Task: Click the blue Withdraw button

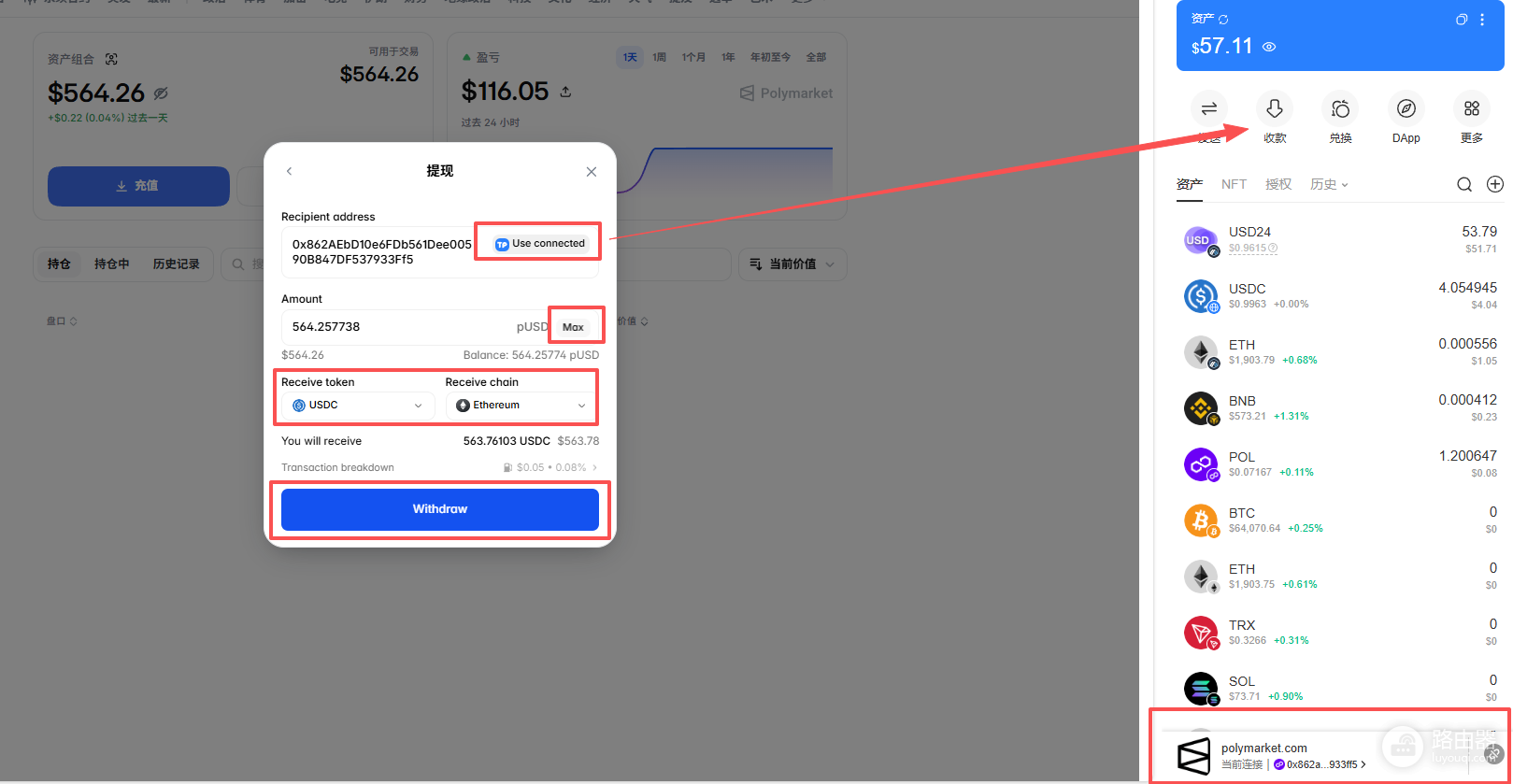Action: pyautogui.click(x=440, y=509)
